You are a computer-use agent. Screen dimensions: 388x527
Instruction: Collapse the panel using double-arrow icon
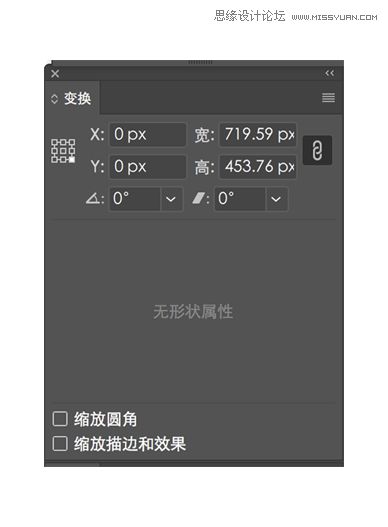pyautogui.click(x=329, y=73)
